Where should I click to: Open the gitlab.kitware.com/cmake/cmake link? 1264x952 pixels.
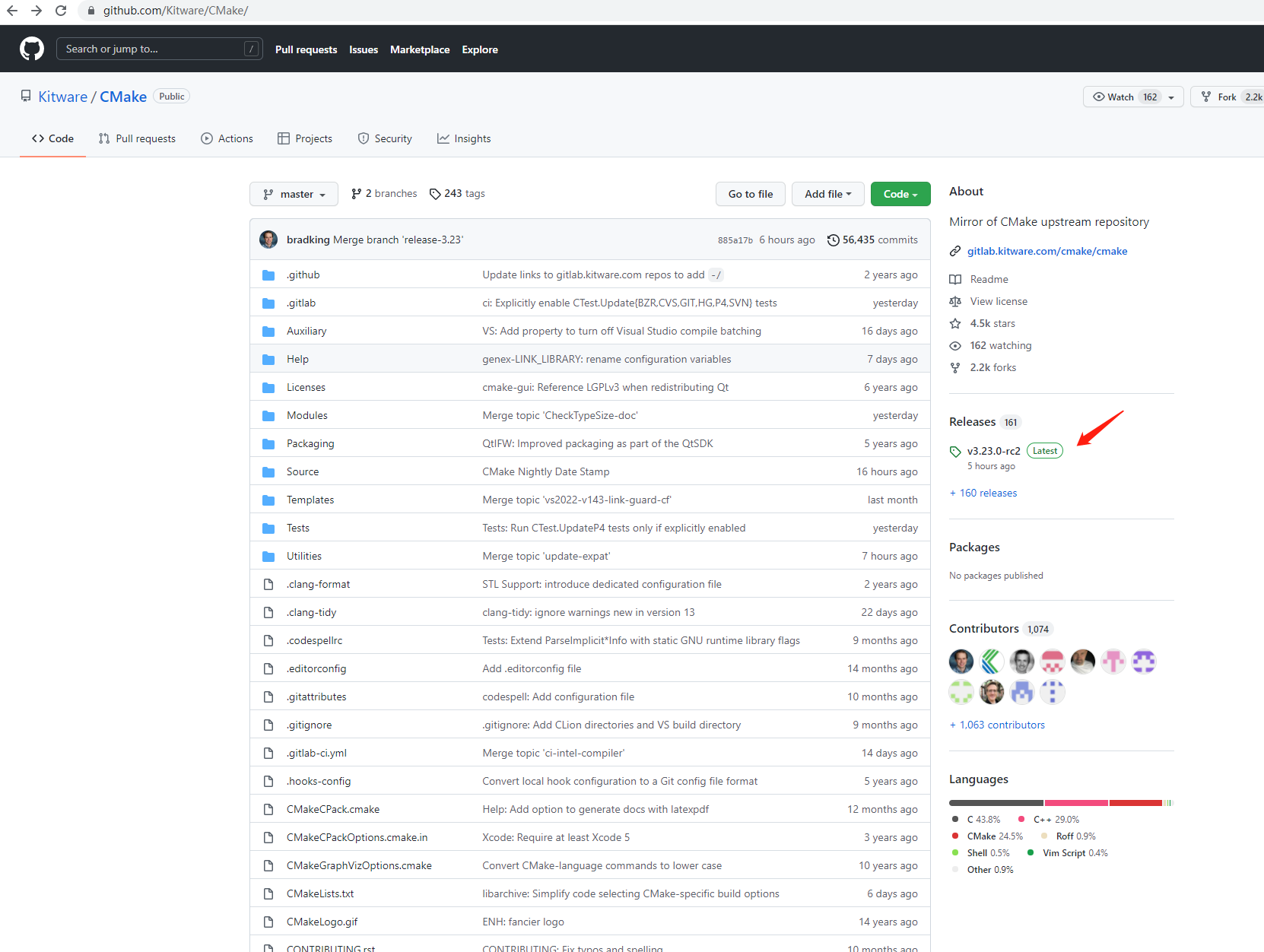[x=1047, y=252]
